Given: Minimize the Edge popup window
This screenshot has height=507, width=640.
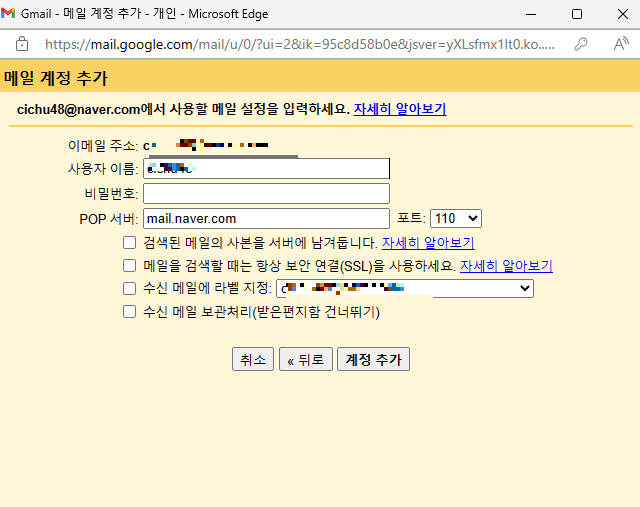Looking at the screenshot, I should [x=531, y=14].
